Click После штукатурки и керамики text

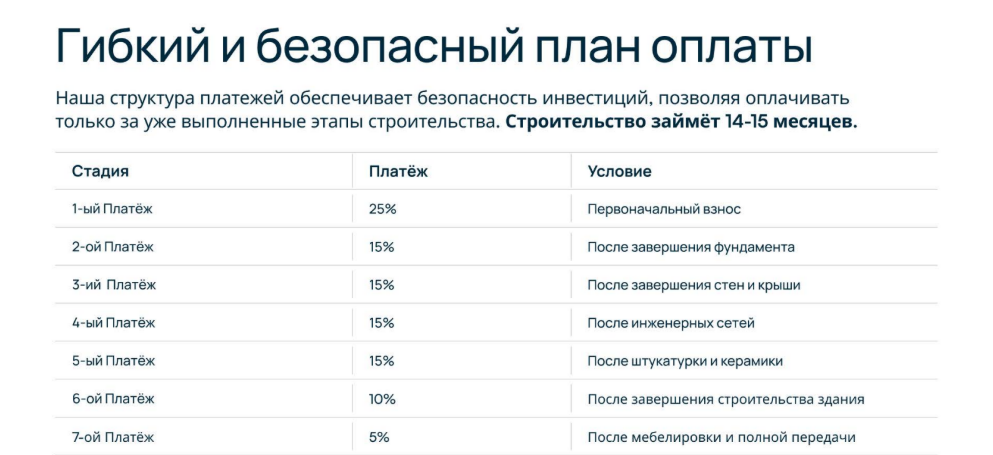click(685, 362)
